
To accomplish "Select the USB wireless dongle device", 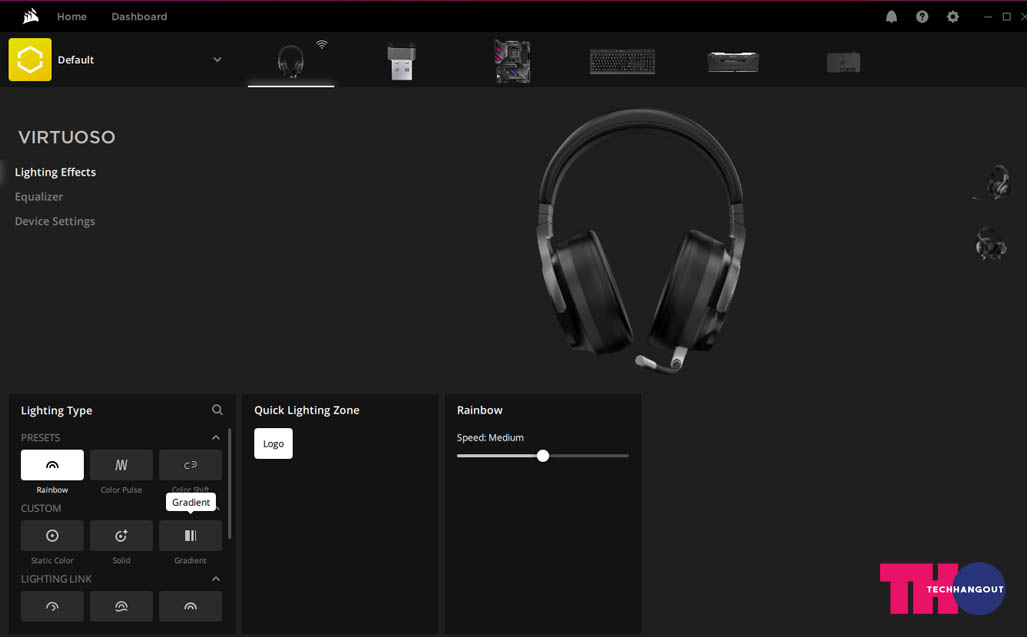I will [401, 62].
